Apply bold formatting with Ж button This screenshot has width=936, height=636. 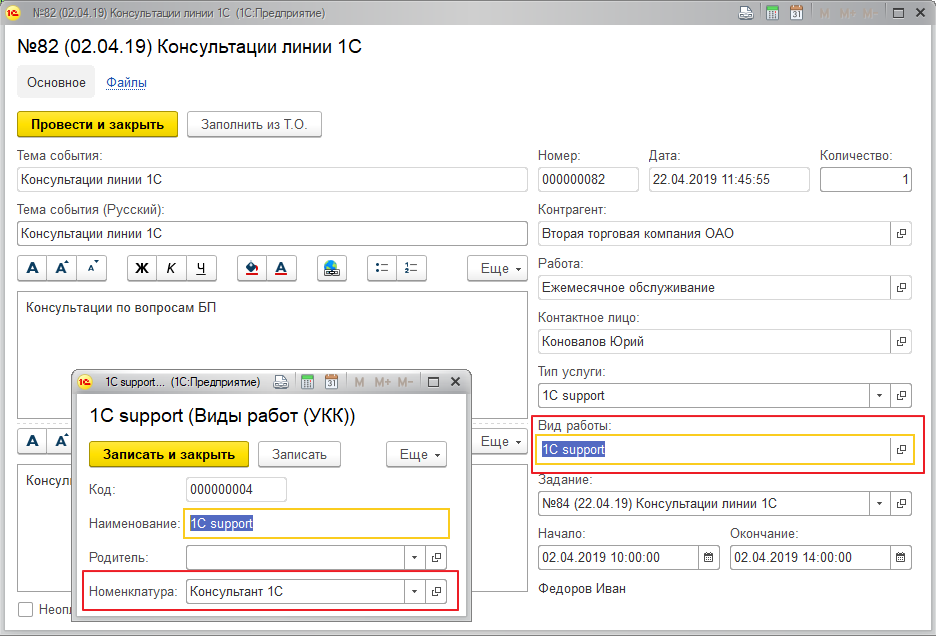pyautogui.click(x=142, y=269)
